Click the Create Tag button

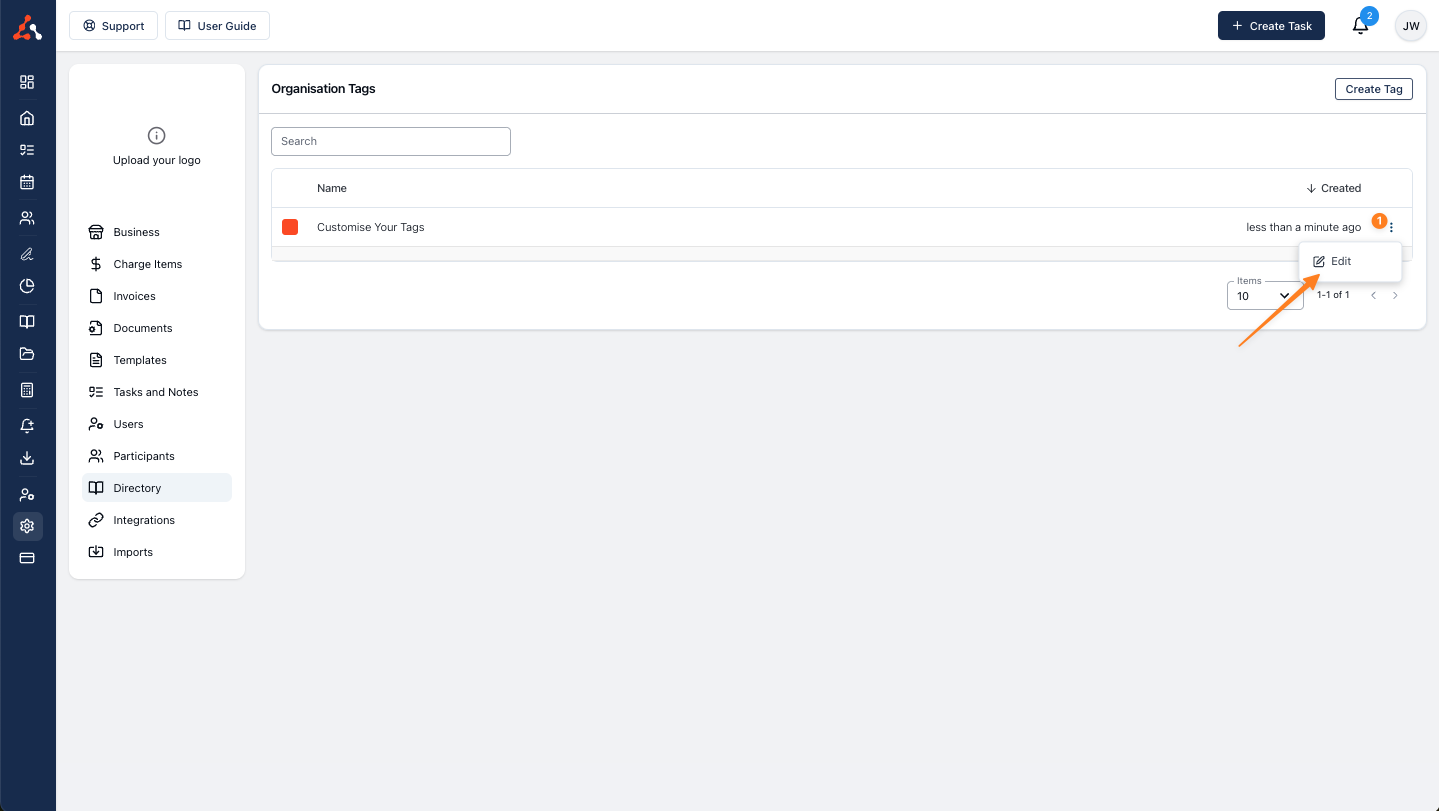tap(1373, 89)
